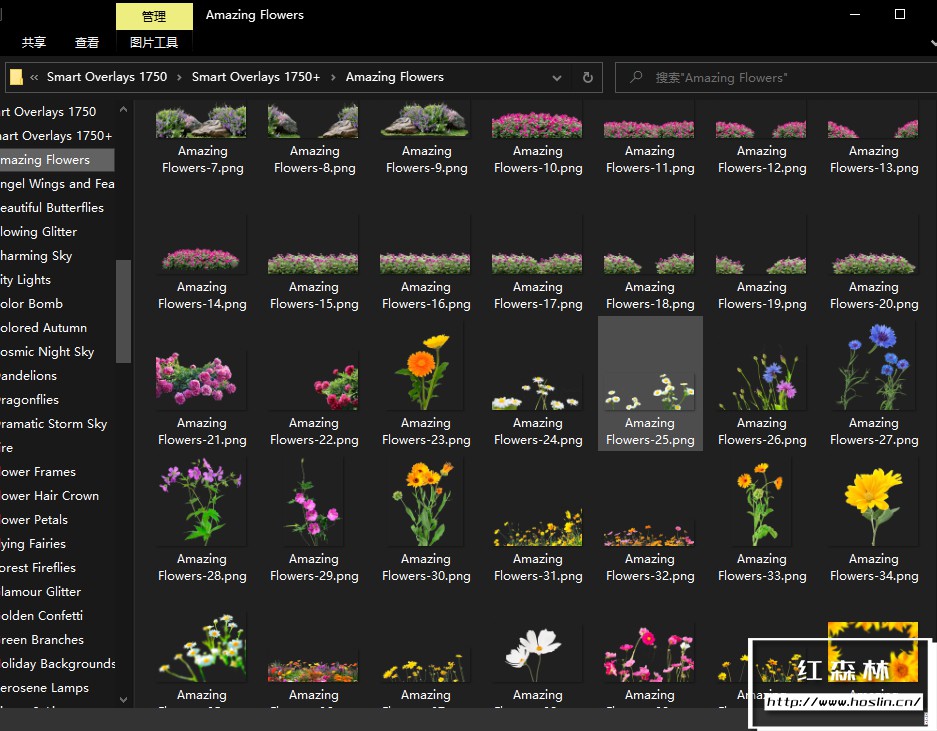
Task: Click the navigation pane scrollbar thumb
Action: (x=123, y=311)
